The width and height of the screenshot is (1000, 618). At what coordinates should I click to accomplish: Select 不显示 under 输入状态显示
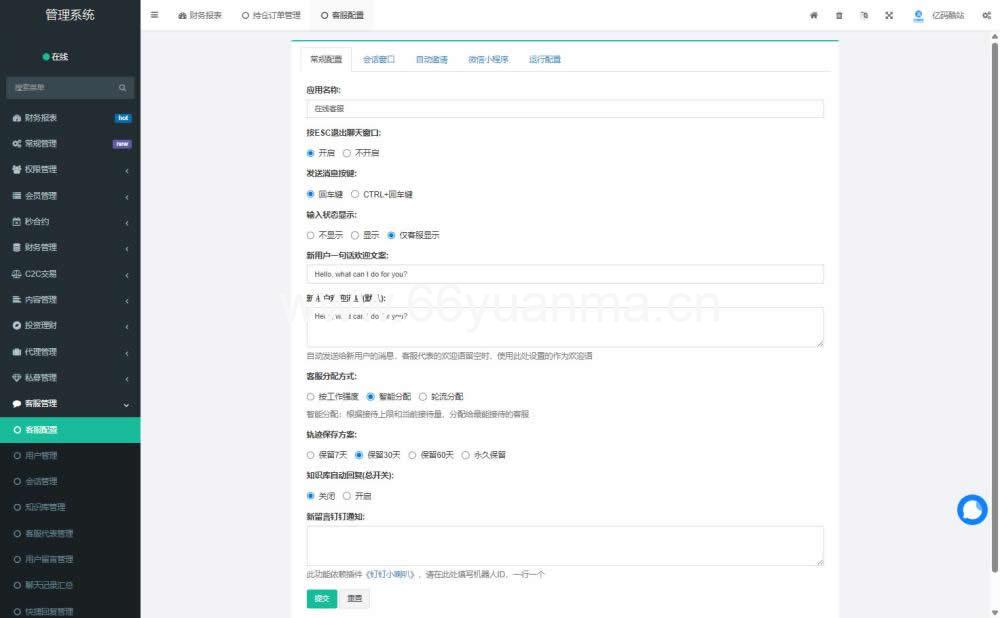[311, 235]
